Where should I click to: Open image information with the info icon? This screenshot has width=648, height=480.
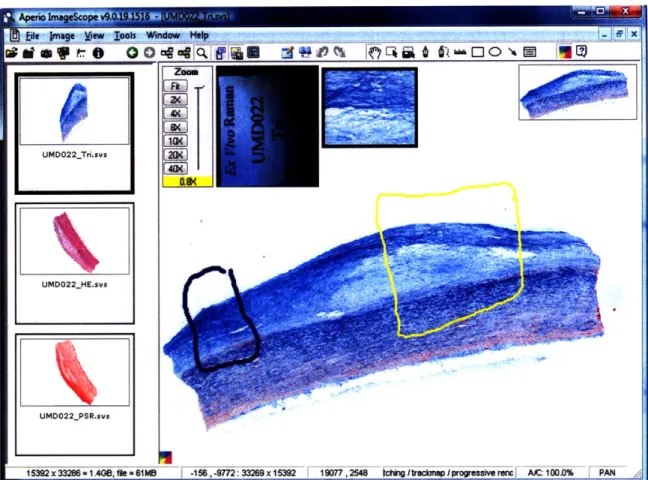pos(98,53)
